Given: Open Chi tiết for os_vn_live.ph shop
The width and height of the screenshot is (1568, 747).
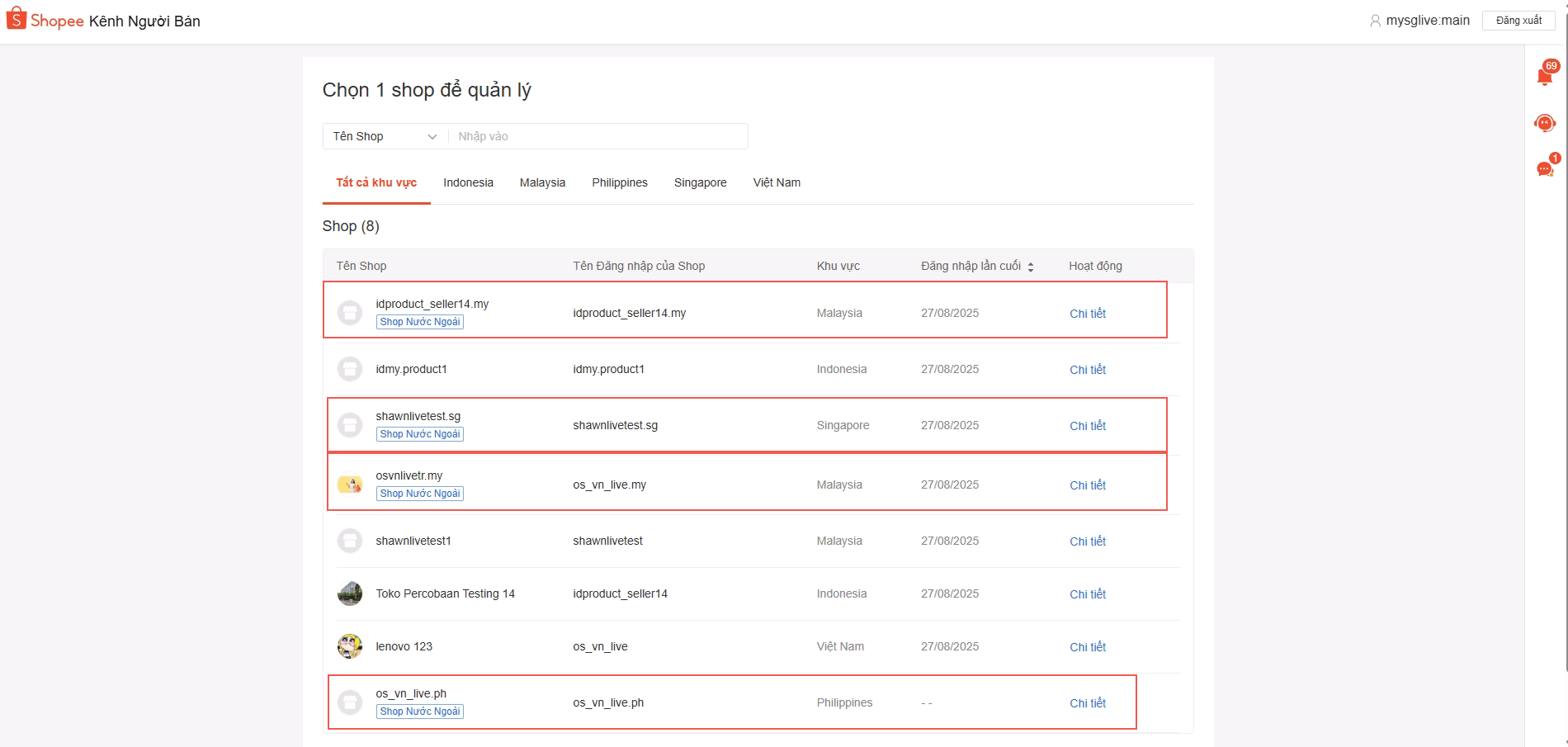Looking at the screenshot, I should pos(1087,703).
